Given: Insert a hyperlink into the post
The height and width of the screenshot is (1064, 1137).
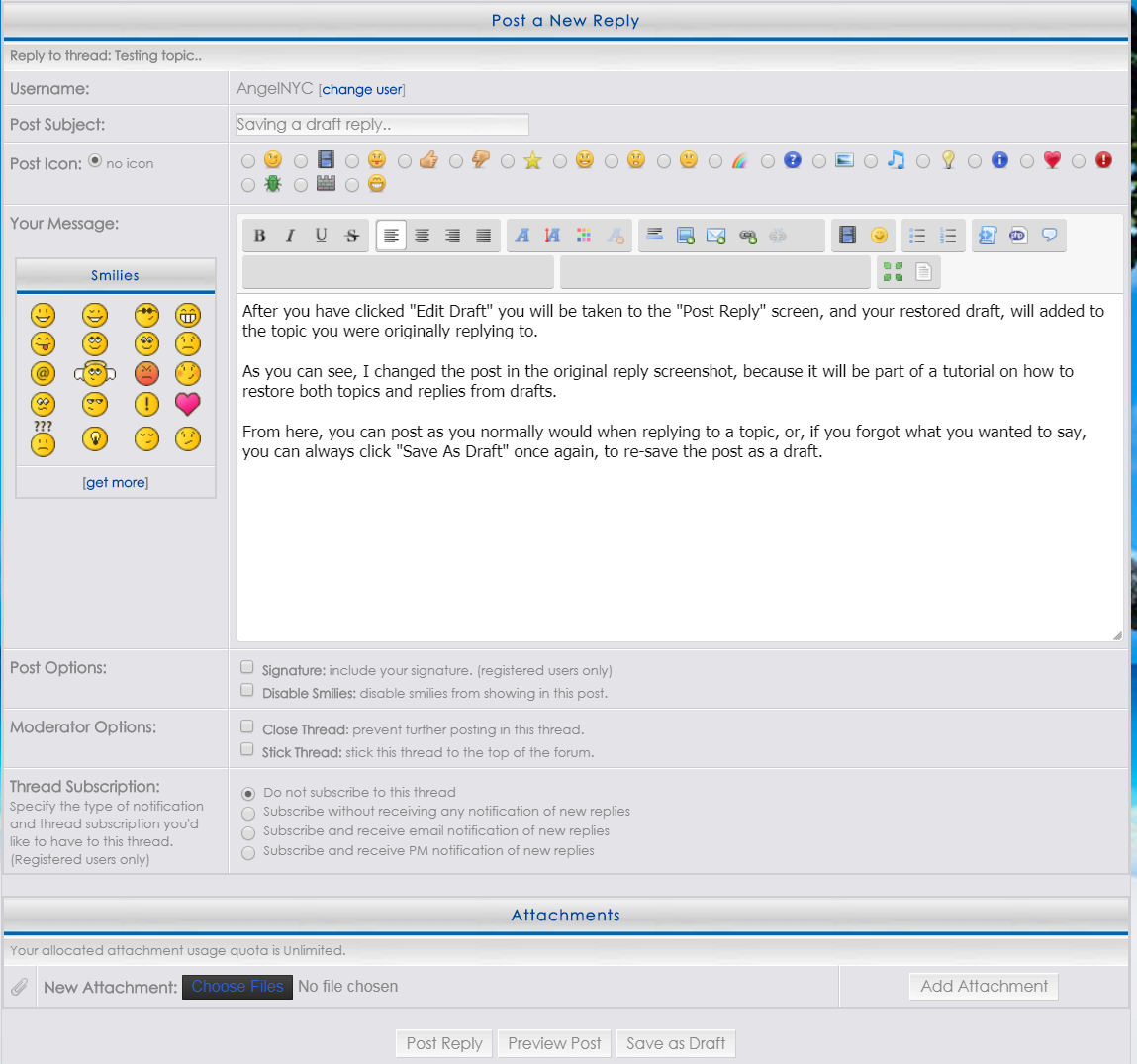Looking at the screenshot, I should [747, 235].
